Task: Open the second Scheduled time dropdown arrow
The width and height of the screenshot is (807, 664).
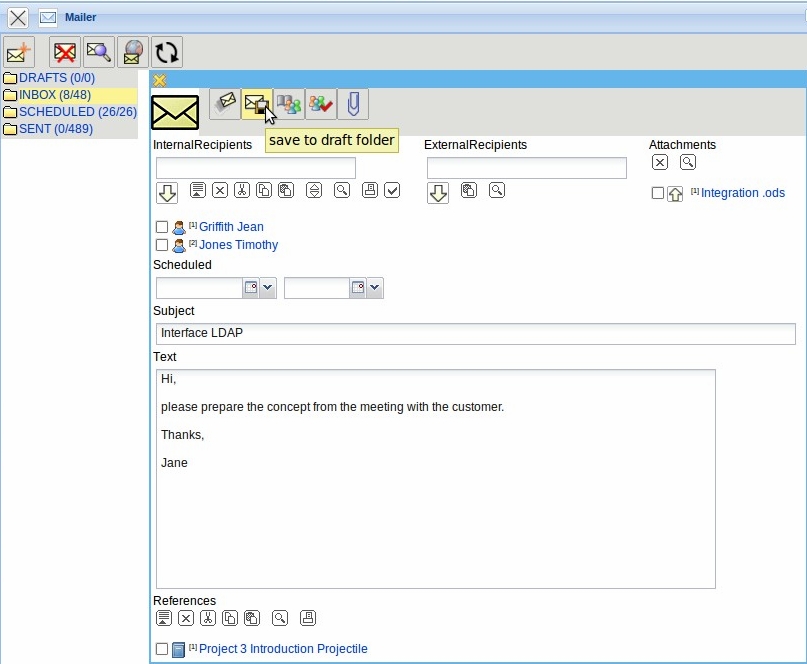Action: (374, 288)
